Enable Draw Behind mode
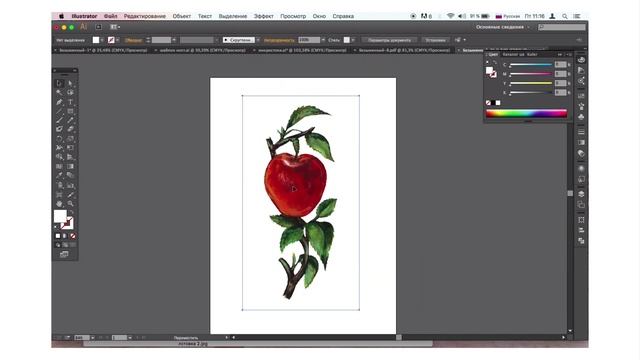Image resolution: width=640 pixels, height=360 pixels. [x=65, y=245]
